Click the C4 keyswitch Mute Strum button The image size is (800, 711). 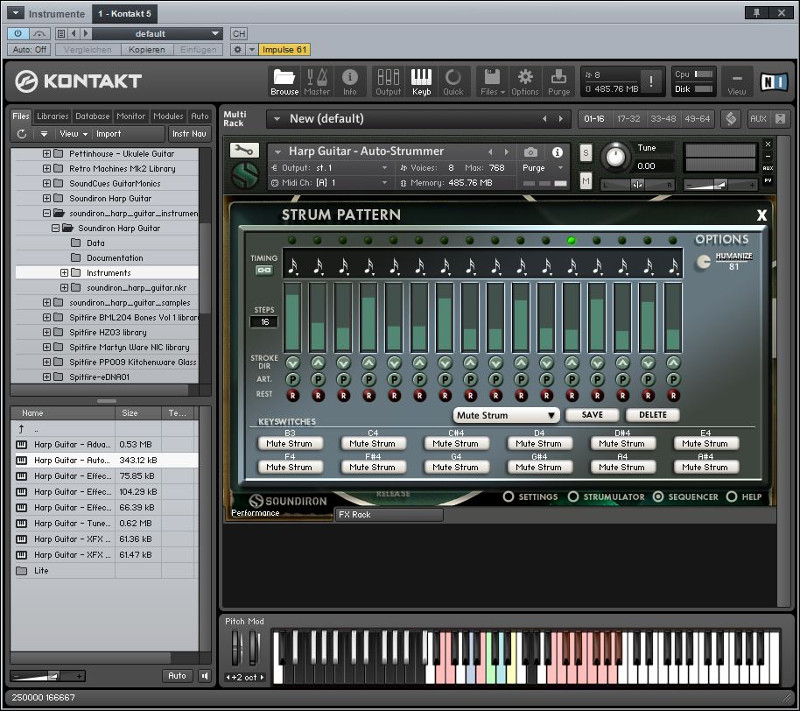[372, 444]
